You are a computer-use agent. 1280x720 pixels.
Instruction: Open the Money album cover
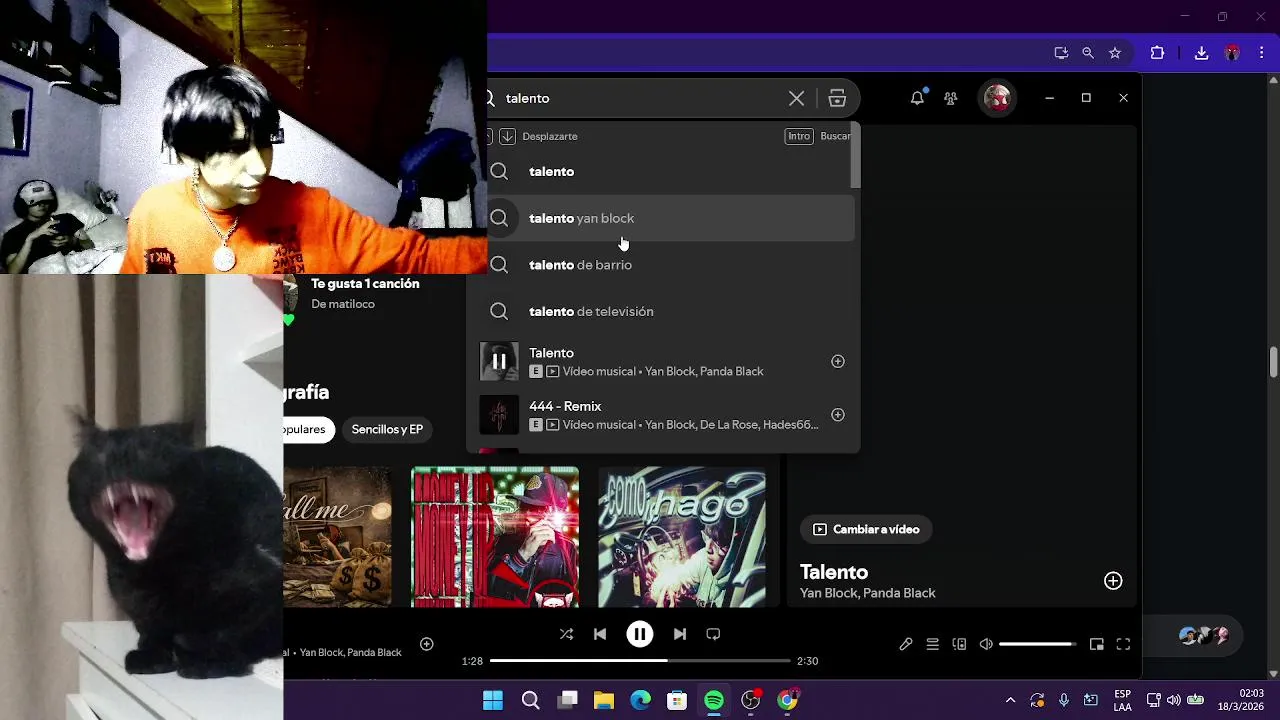point(495,537)
